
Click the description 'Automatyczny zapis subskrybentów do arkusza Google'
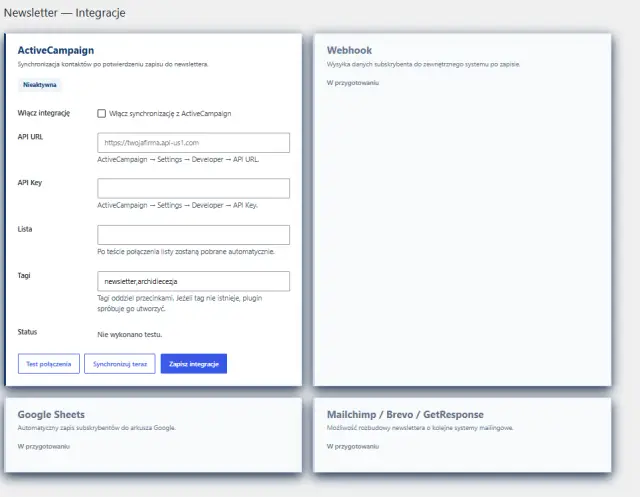coord(96,428)
